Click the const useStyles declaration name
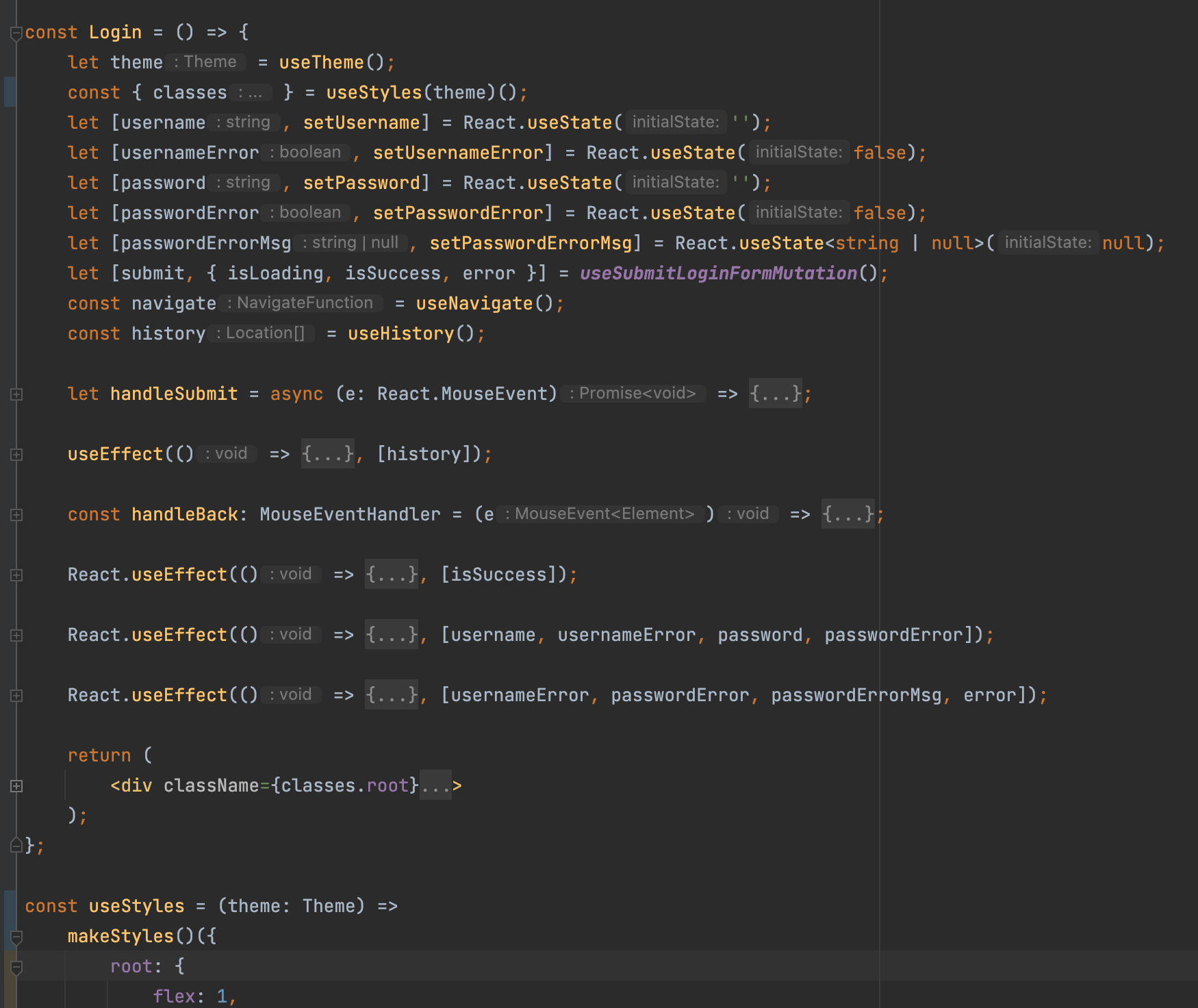The height and width of the screenshot is (1008, 1198). click(136, 906)
